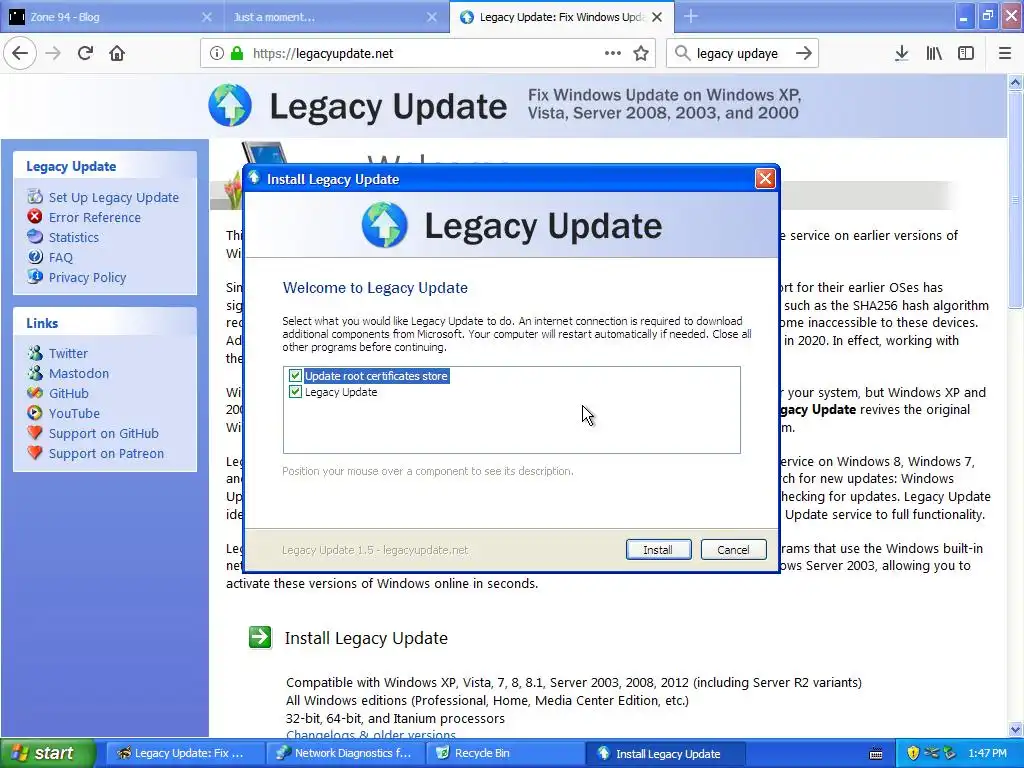The image size is (1024, 768).
Task: Click the GitHub icon in Links
Action: point(35,392)
